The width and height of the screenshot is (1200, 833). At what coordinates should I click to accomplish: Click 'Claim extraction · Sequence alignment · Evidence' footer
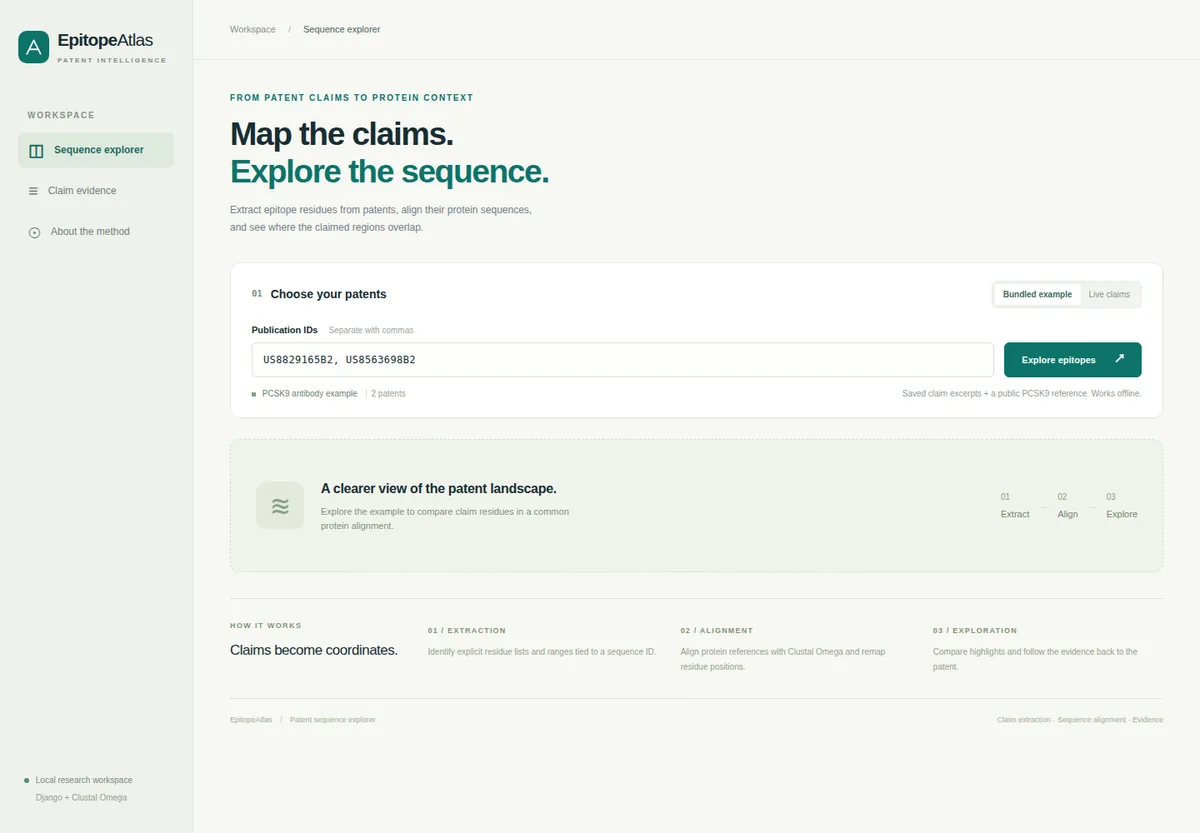1080,720
